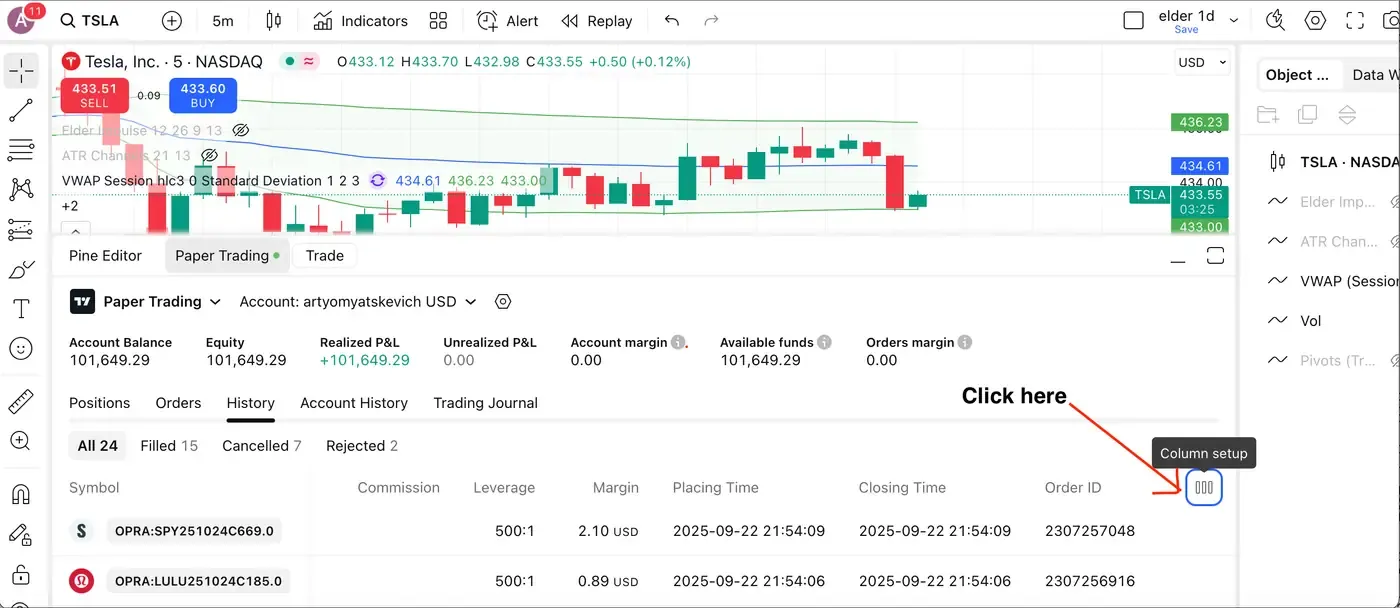Viewport: 1400px width, 608px height.
Task: Click the red 433.51 SELL button
Action: click(x=94, y=95)
